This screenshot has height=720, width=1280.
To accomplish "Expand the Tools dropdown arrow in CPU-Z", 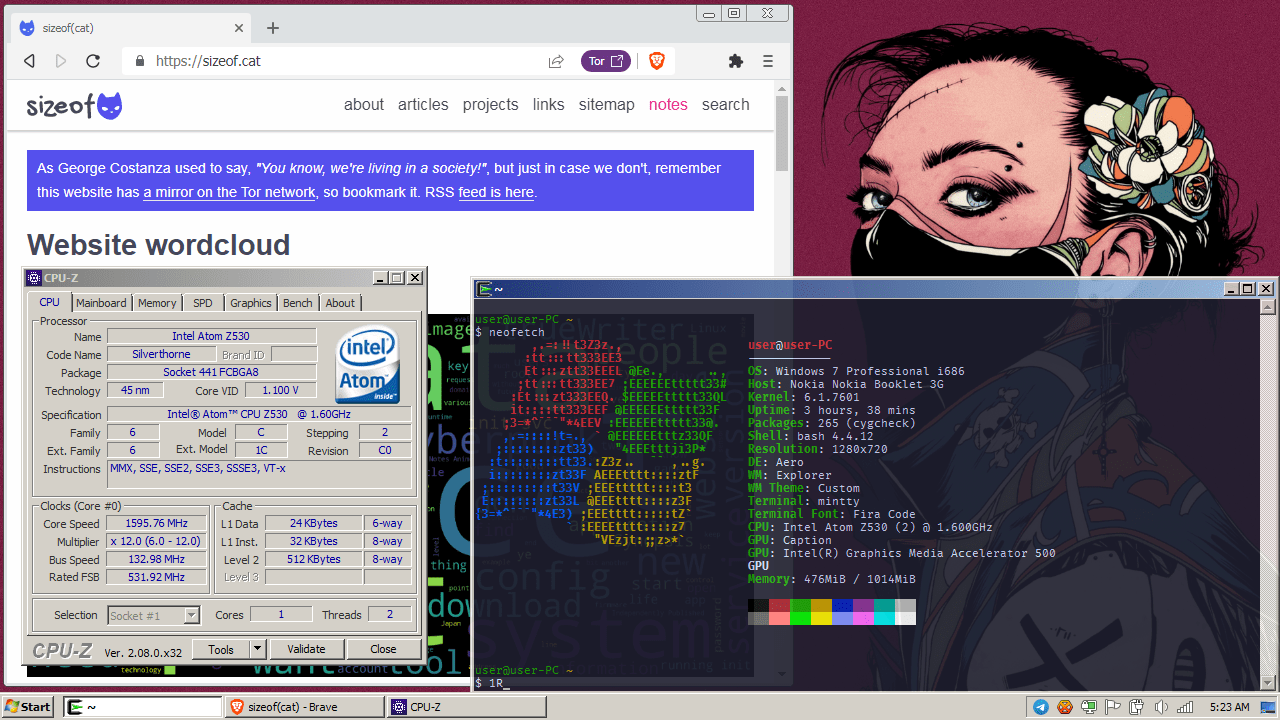I will 257,649.
